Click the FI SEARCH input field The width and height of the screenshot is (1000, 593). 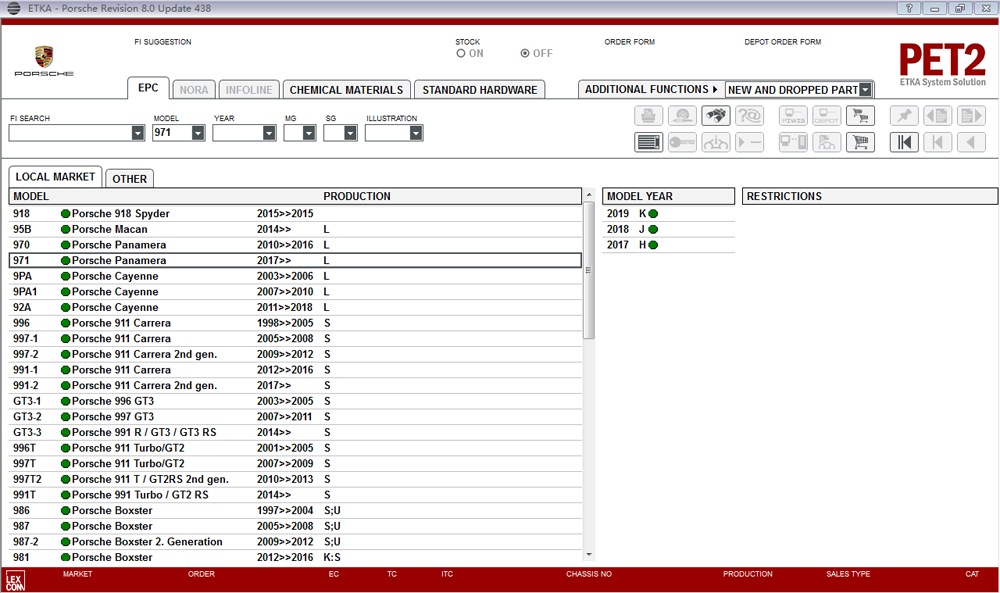pyautogui.click(x=70, y=133)
